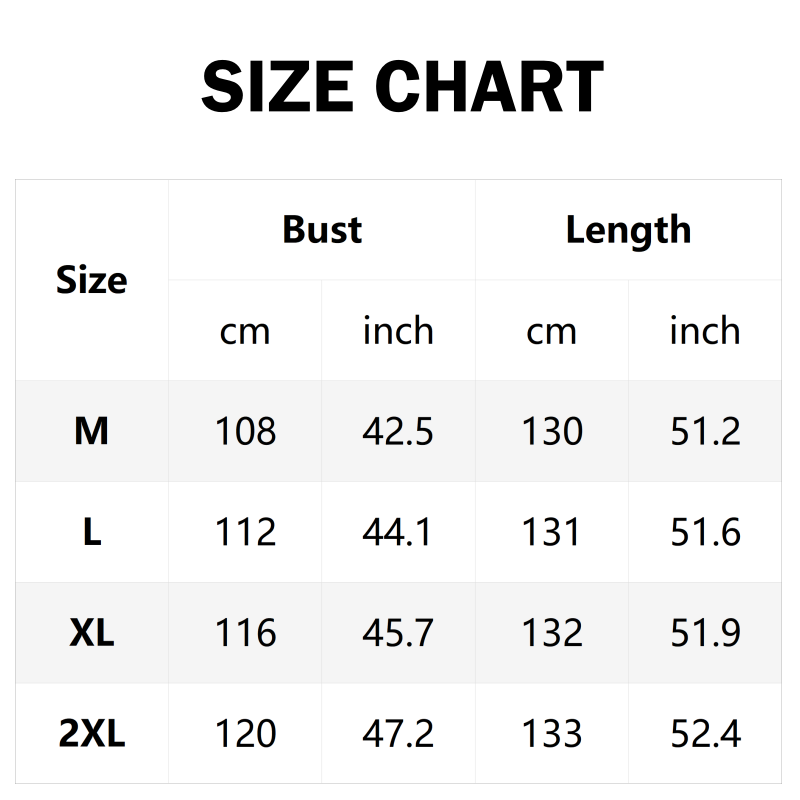Select the L size row label
Screen dimensions: 800x800
[x=91, y=532]
